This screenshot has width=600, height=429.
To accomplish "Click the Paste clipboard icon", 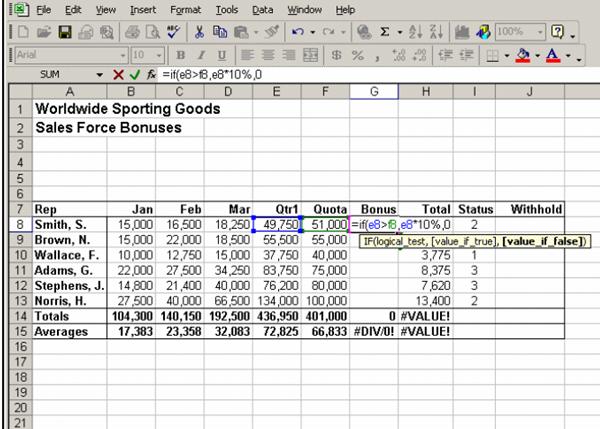I will (x=241, y=32).
